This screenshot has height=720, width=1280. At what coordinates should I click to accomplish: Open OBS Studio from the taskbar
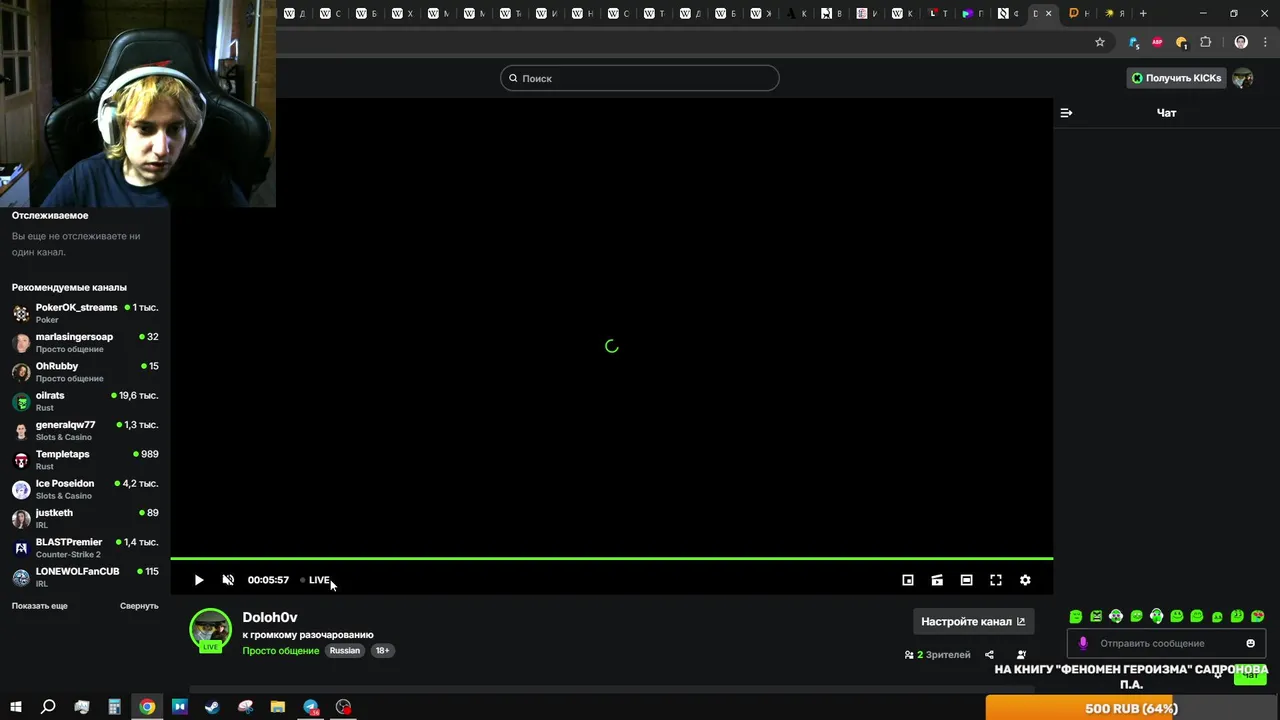pyautogui.click(x=344, y=707)
